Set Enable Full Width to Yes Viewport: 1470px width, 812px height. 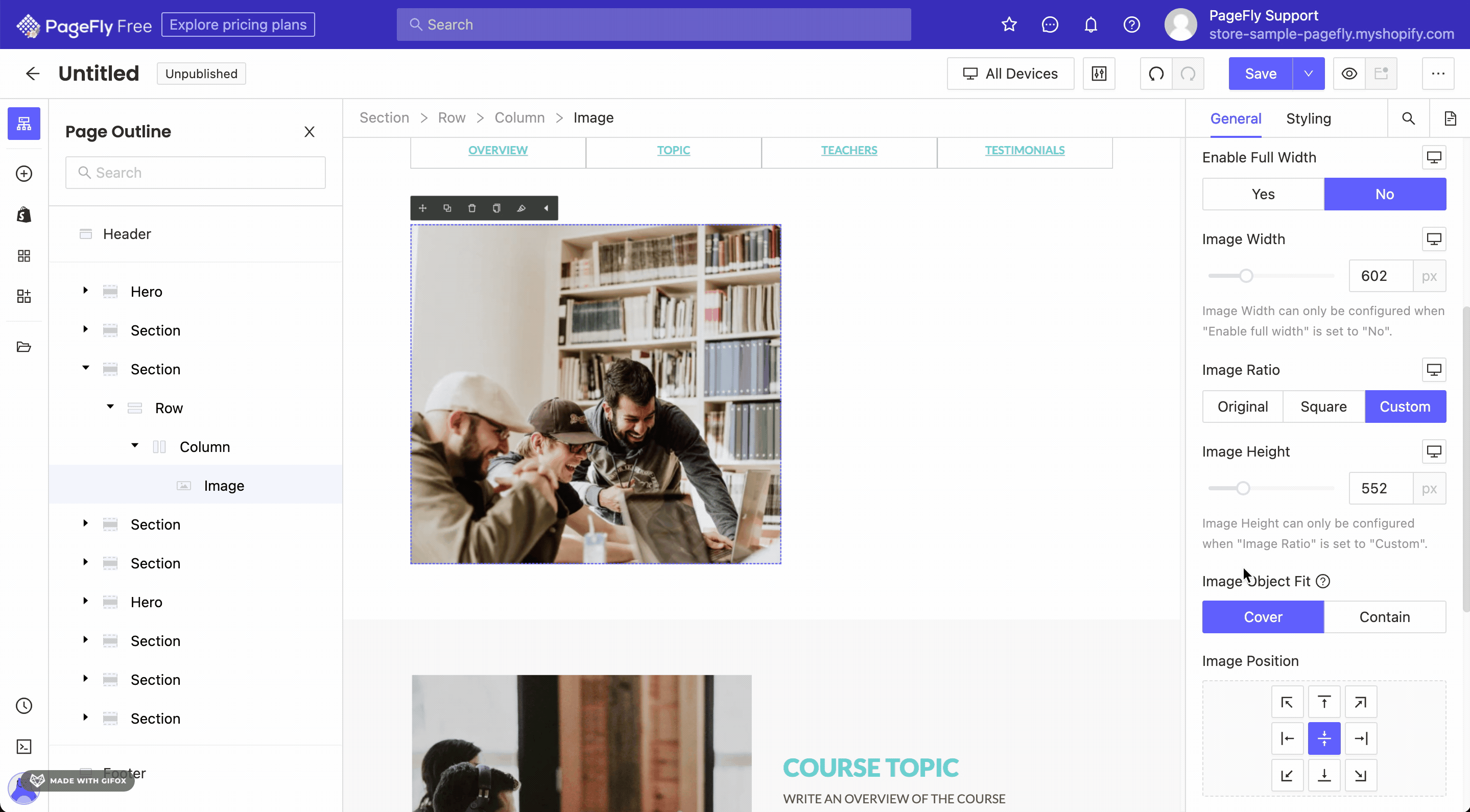[x=1263, y=194]
